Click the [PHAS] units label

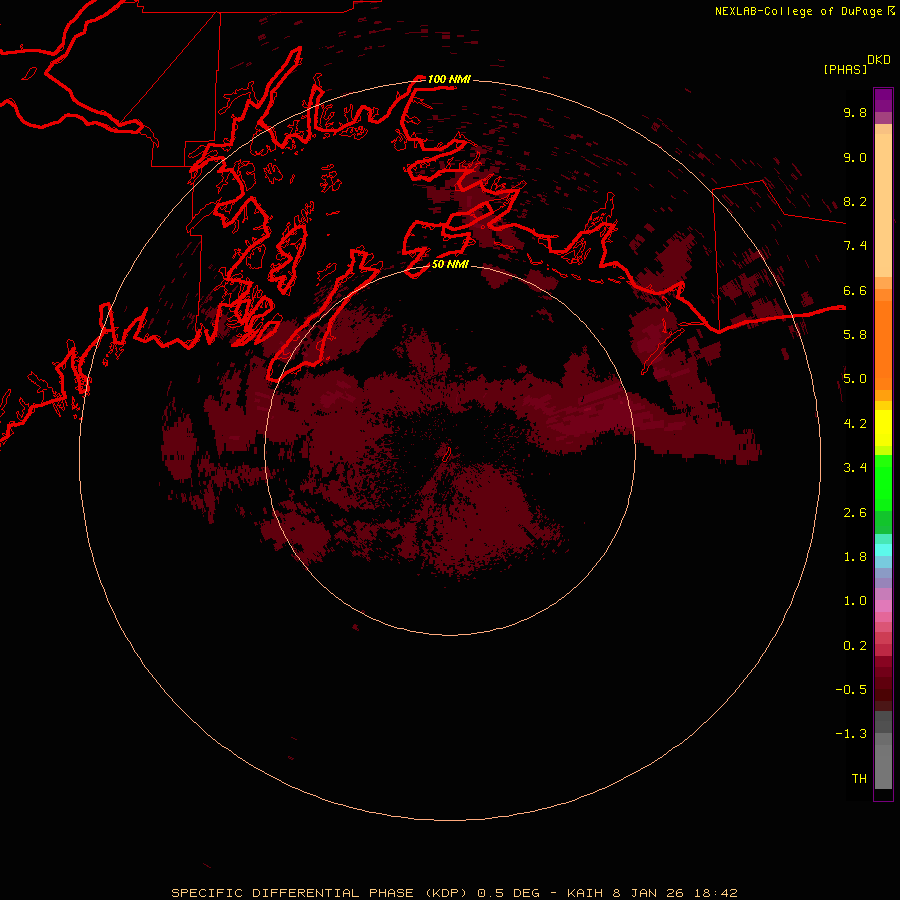(x=845, y=69)
